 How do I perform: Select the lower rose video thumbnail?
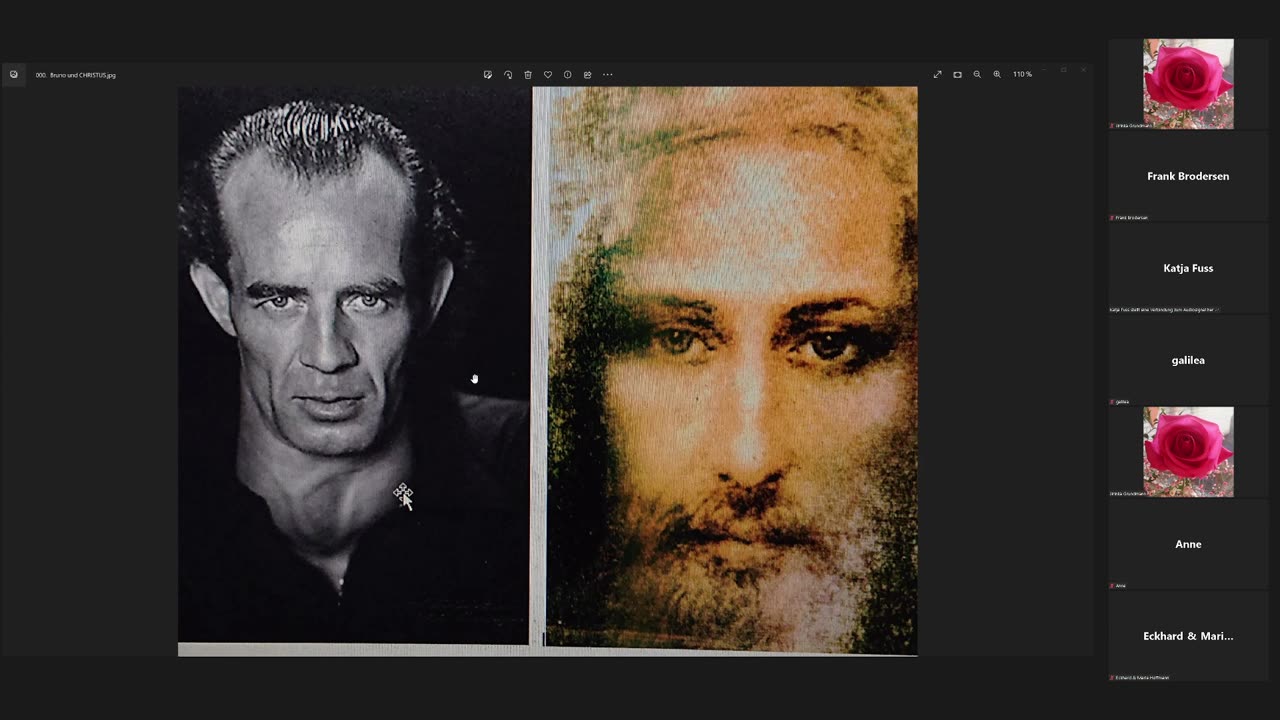pos(1188,452)
